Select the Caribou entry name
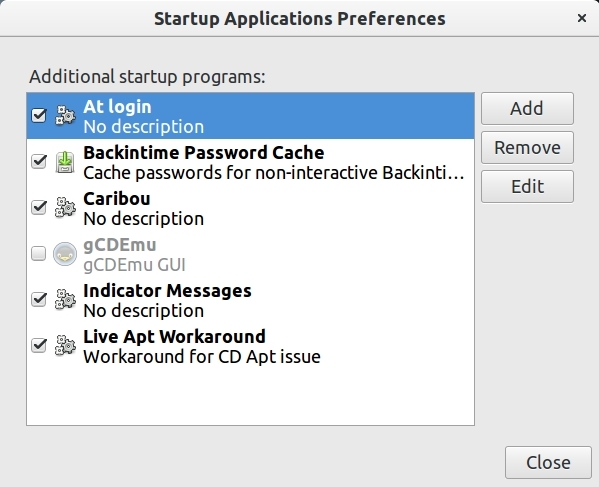This screenshot has height=487, width=599. (117, 199)
